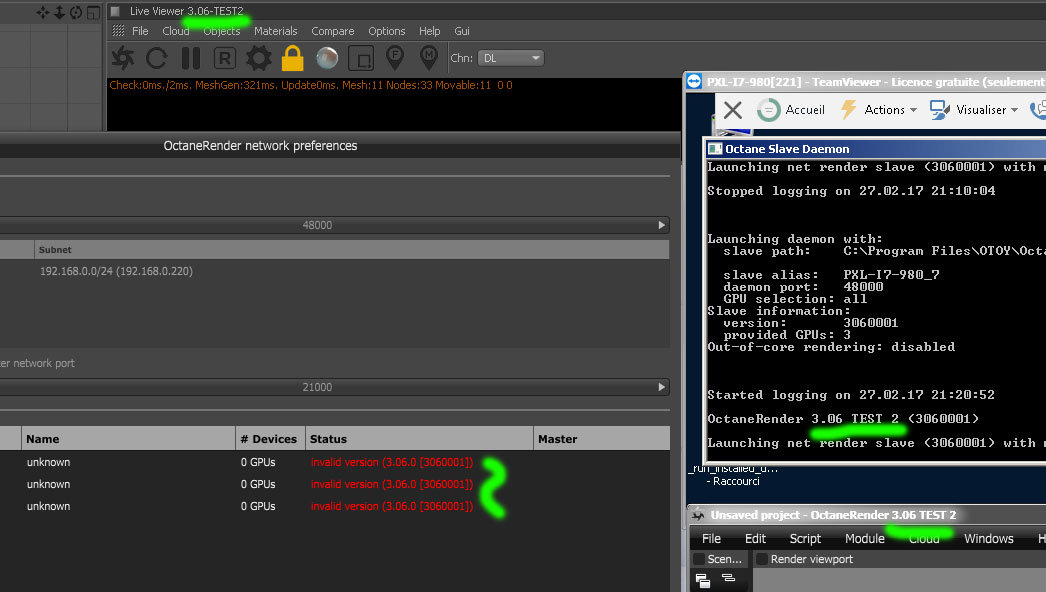Open Live Viewer settings gear
Image resolution: width=1046 pixels, height=592 pixels.
click(259, 58)
